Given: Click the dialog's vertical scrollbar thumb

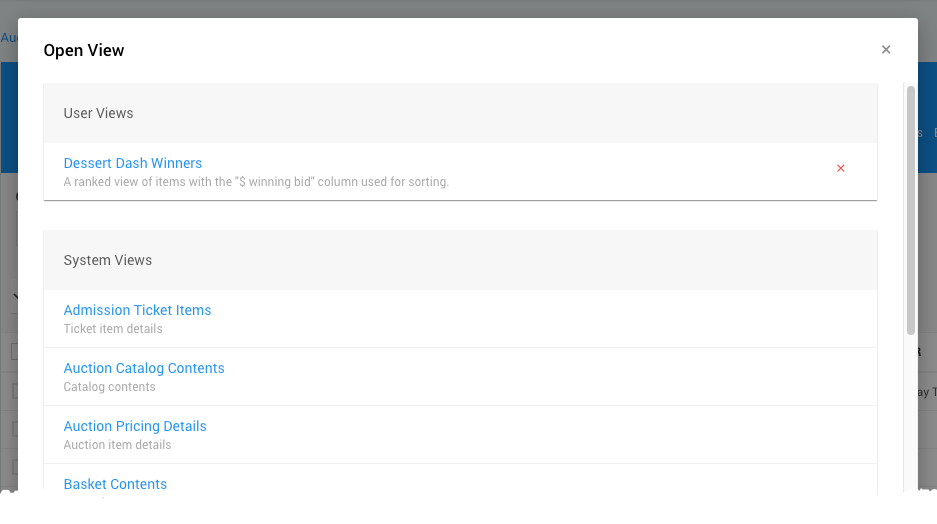Looking at the screenshot, I should pos(910,210).
